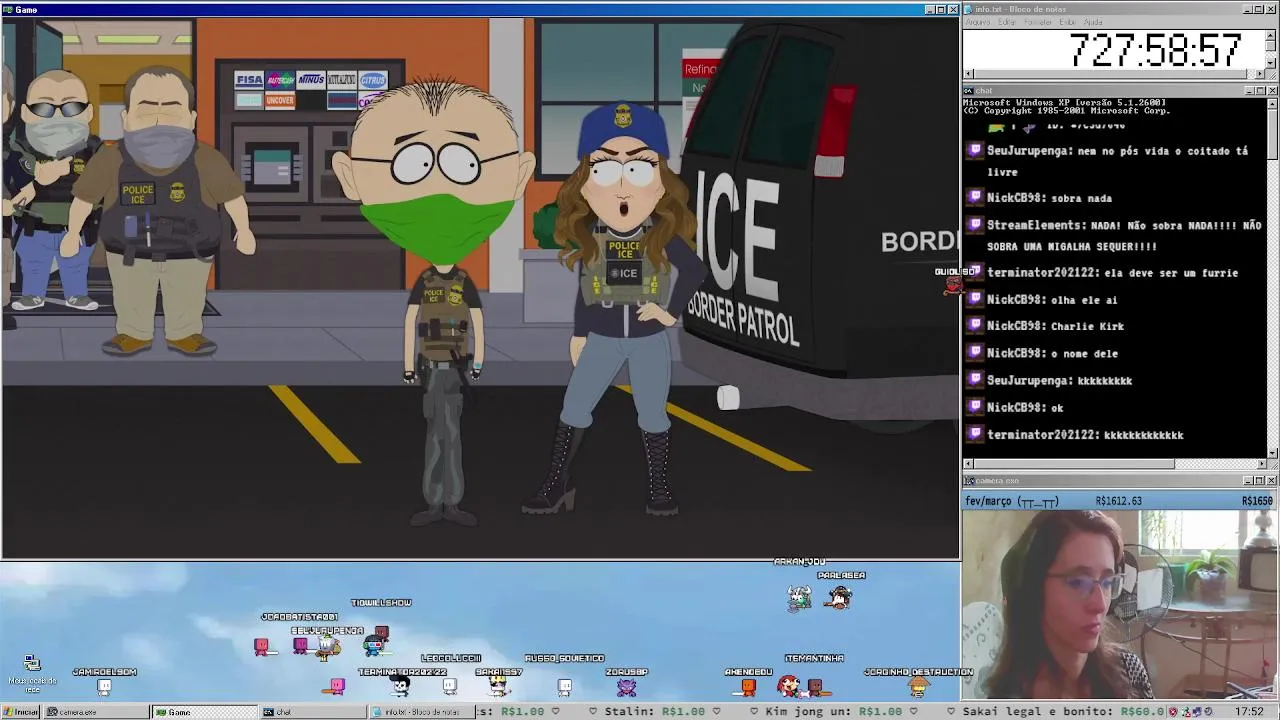Open the Formatar menu in Notepad
This screenshot has height=720, width=1280.
point(1038,22)
